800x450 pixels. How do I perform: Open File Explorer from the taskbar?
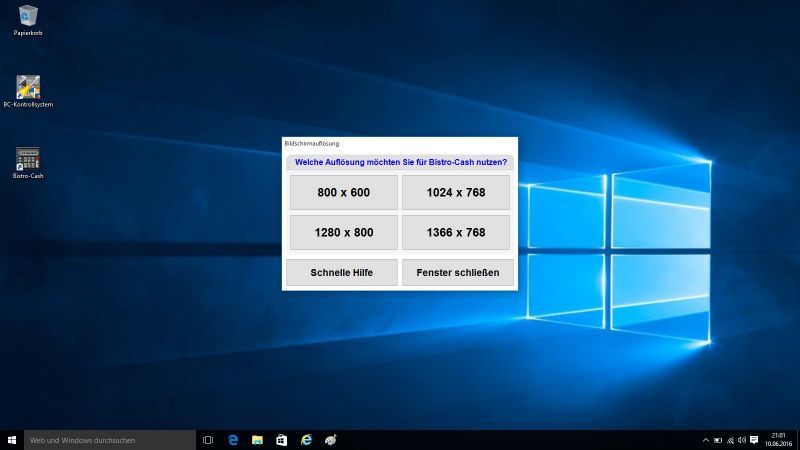coord(257,440)
